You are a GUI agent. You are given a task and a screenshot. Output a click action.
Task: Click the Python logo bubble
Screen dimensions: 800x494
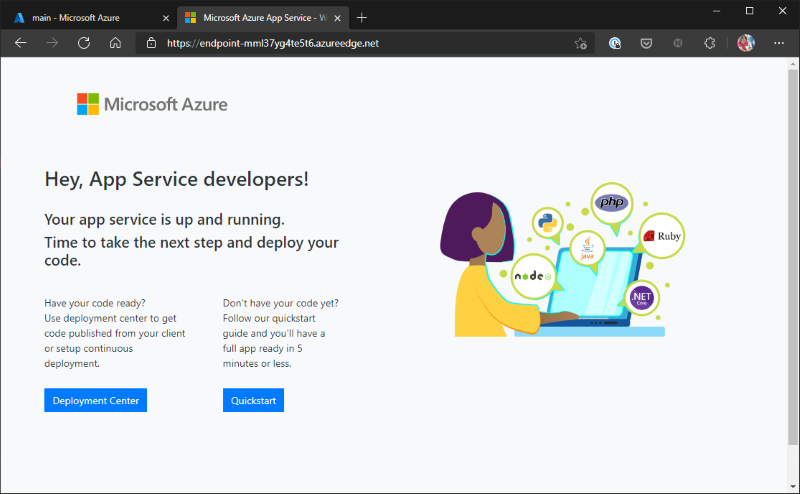547,223
